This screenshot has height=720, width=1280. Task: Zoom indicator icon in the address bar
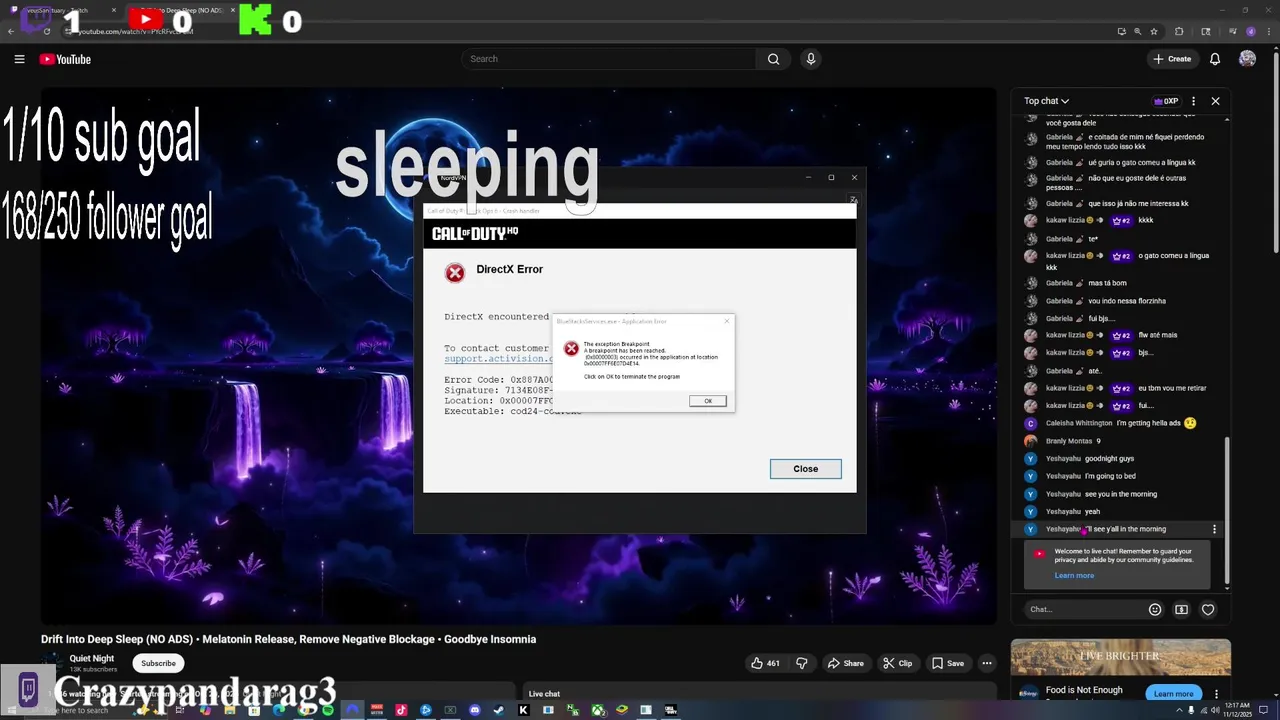coord(1138,31)
